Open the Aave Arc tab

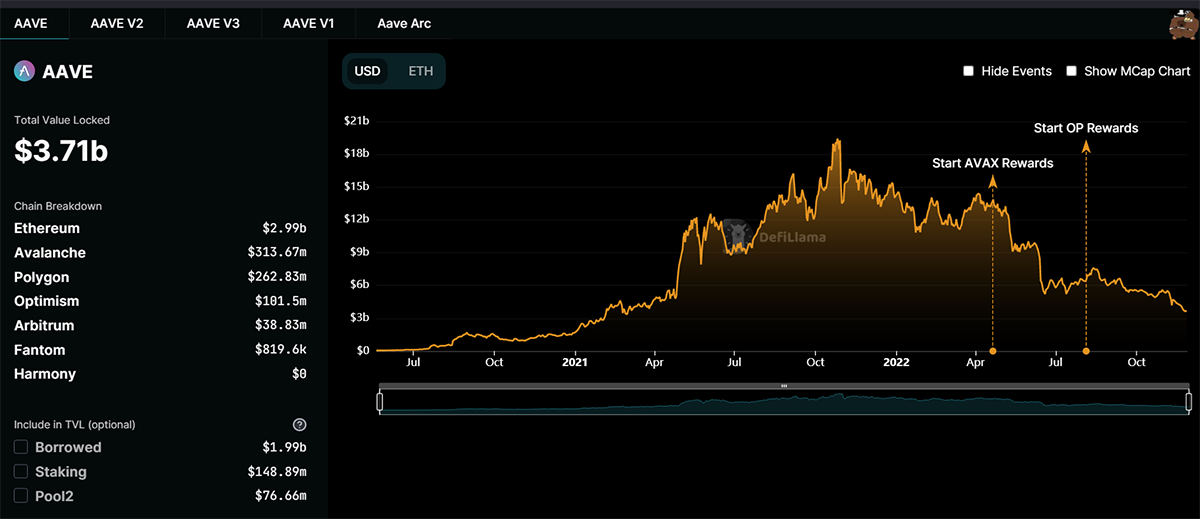tap(404, 22)
